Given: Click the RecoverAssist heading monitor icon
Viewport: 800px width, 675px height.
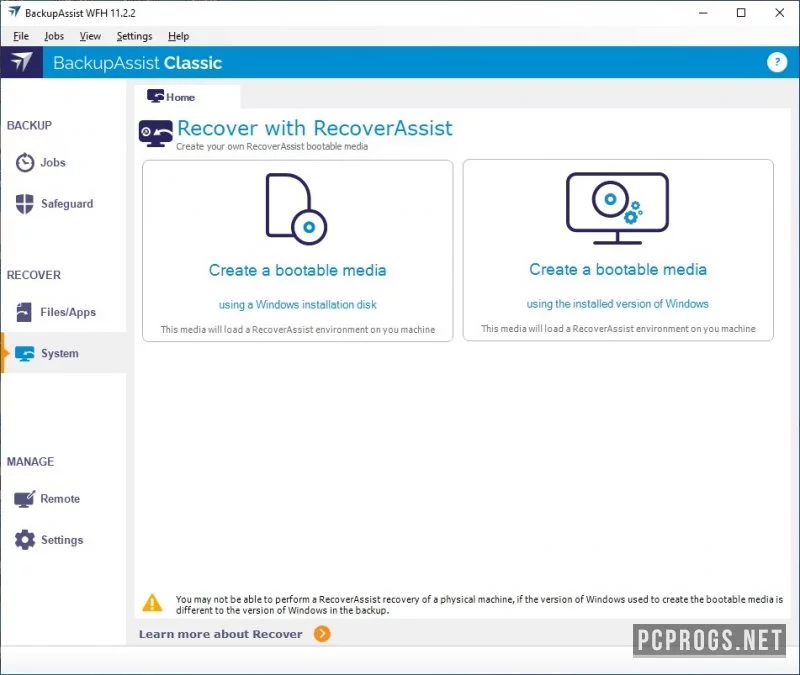Looking at the screenshot, I should tap(156, 134).
